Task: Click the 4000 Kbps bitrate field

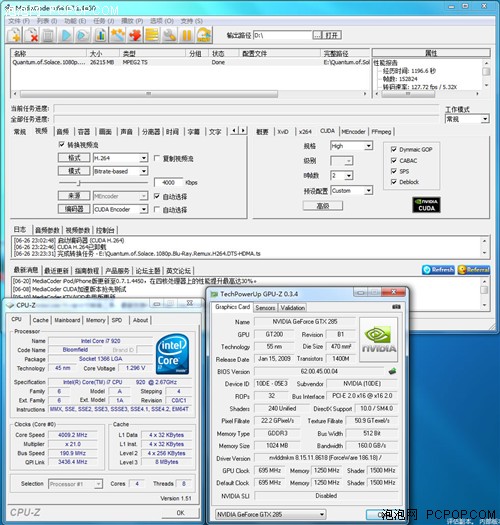Action: click(x=168, y=182)
